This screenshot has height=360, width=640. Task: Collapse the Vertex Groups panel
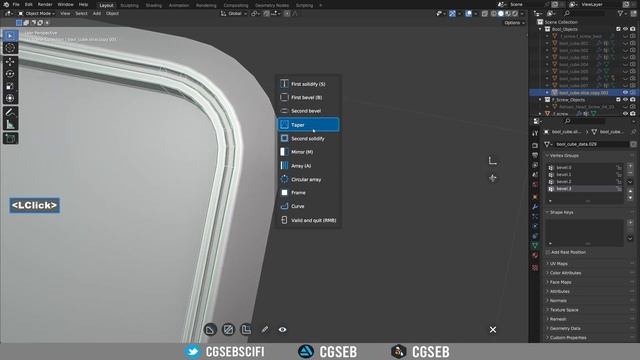coord(564,156)
